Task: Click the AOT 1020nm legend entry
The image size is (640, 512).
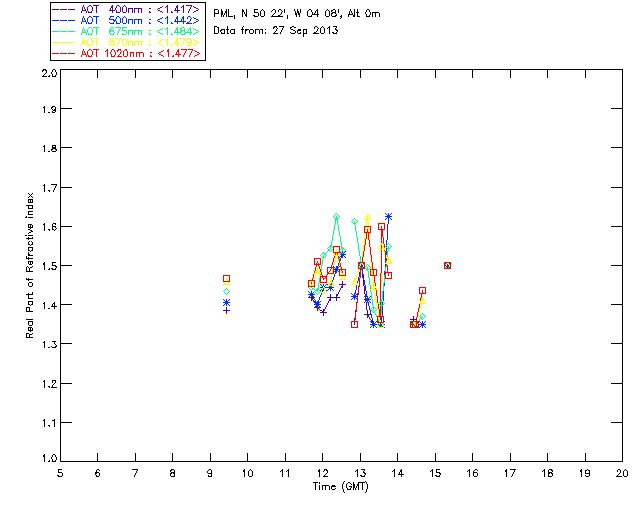Action: (127, 53)
